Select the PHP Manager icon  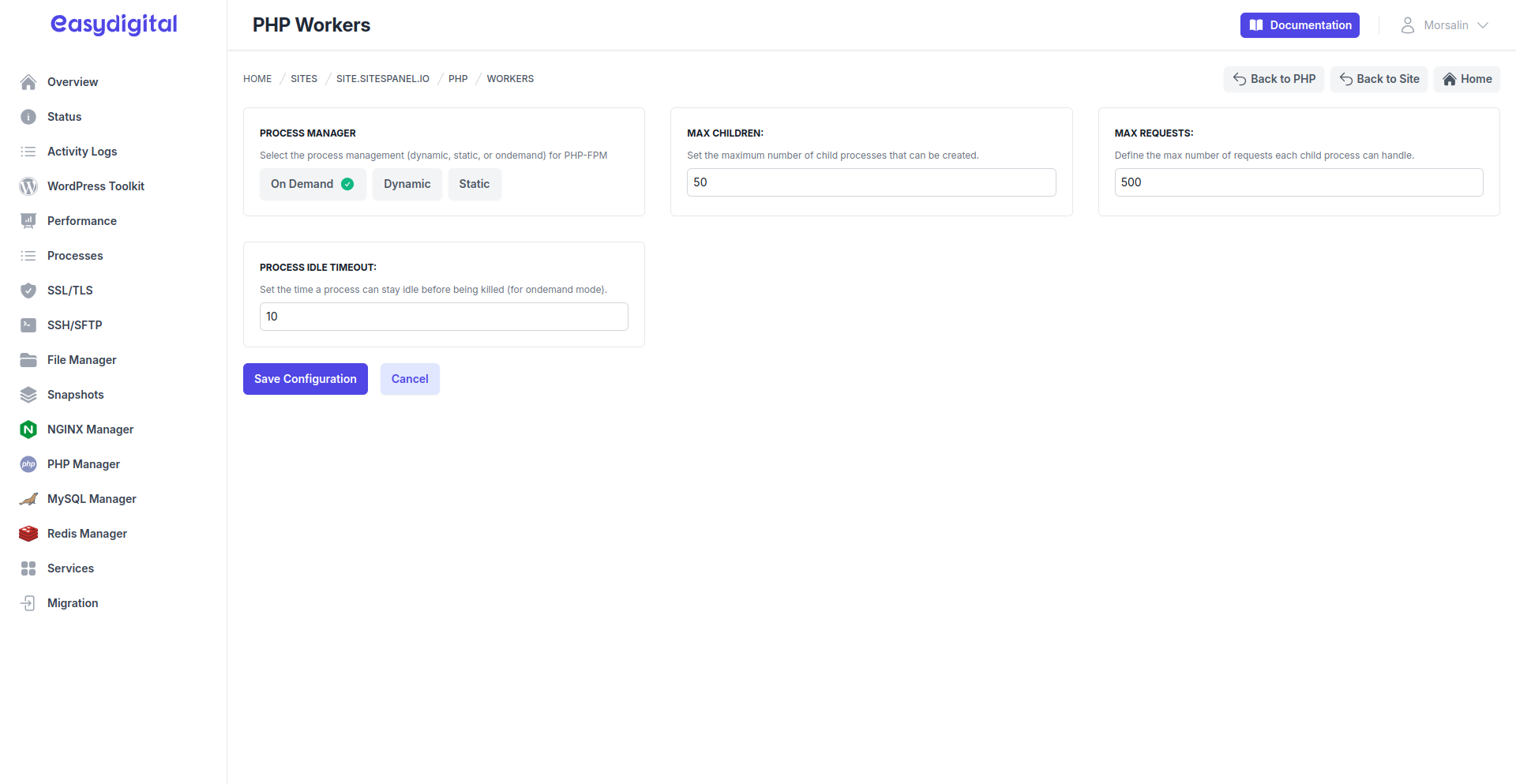point(28,463)
